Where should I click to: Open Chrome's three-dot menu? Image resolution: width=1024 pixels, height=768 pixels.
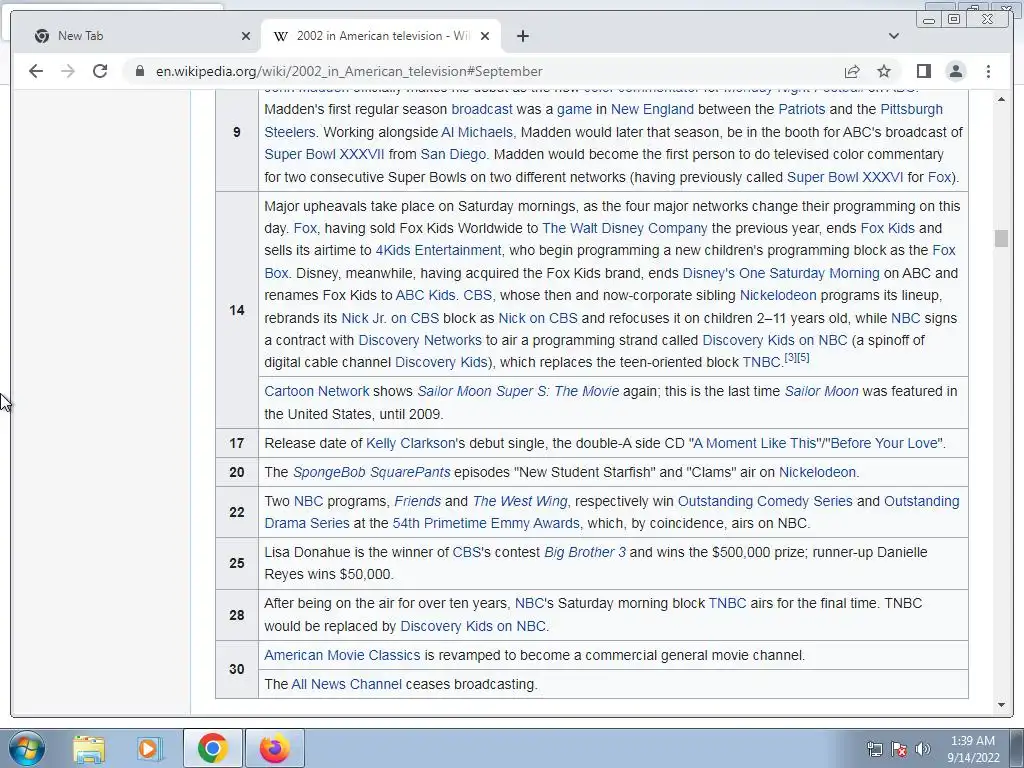pos(988,71)
